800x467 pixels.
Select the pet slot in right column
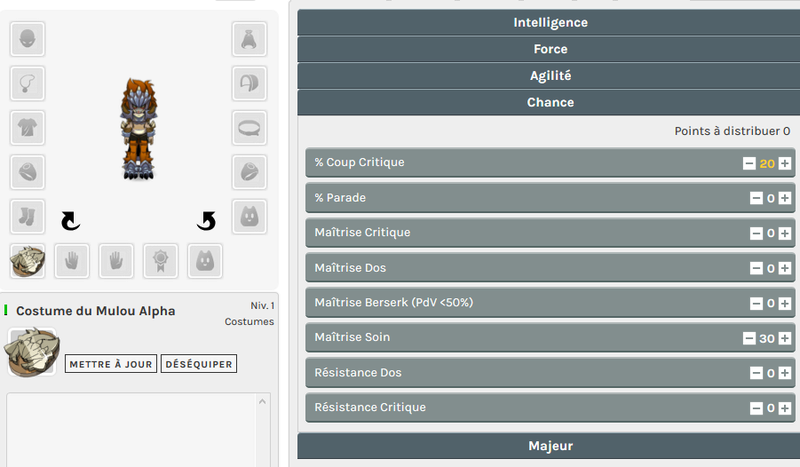click(249, 216)
